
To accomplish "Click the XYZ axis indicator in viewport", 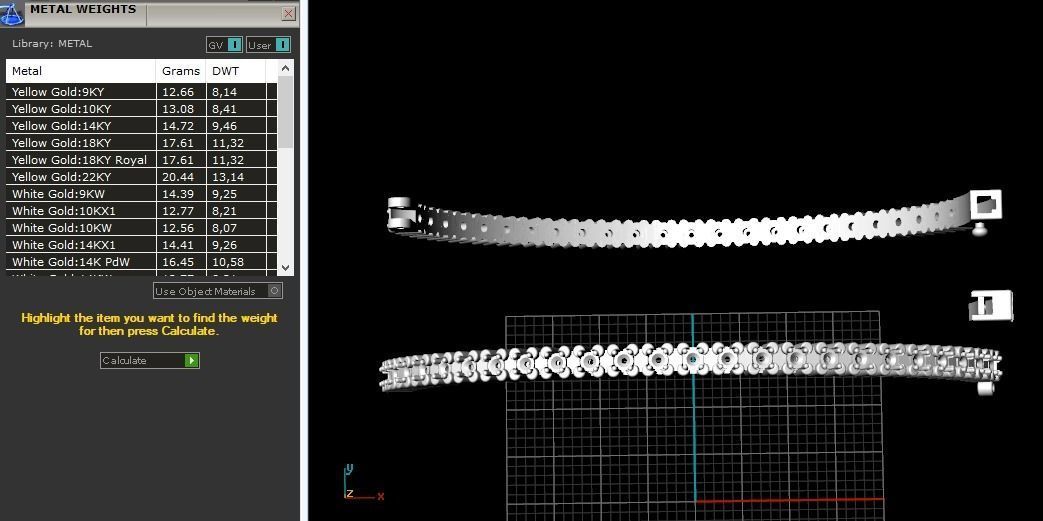I will click(x=363, y=483).
